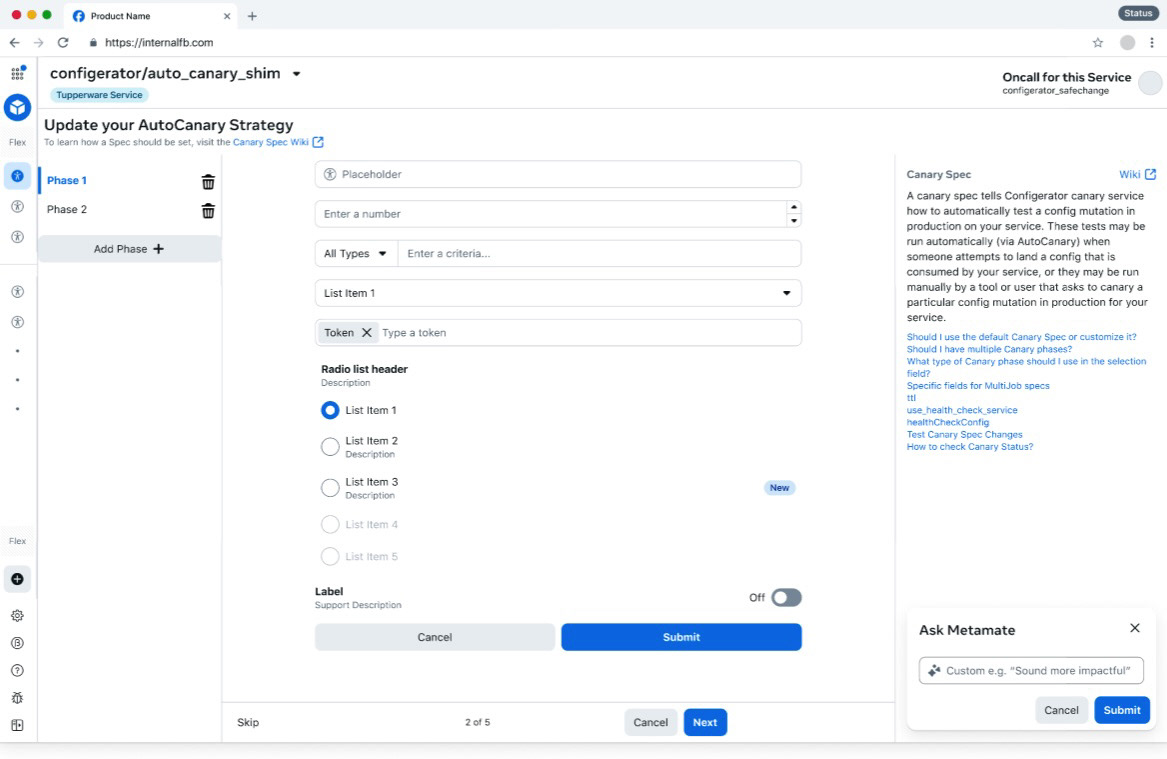Screen dimensions: 1167x759
Task: Open the All Types dropdown
Action: click(356, 254)
